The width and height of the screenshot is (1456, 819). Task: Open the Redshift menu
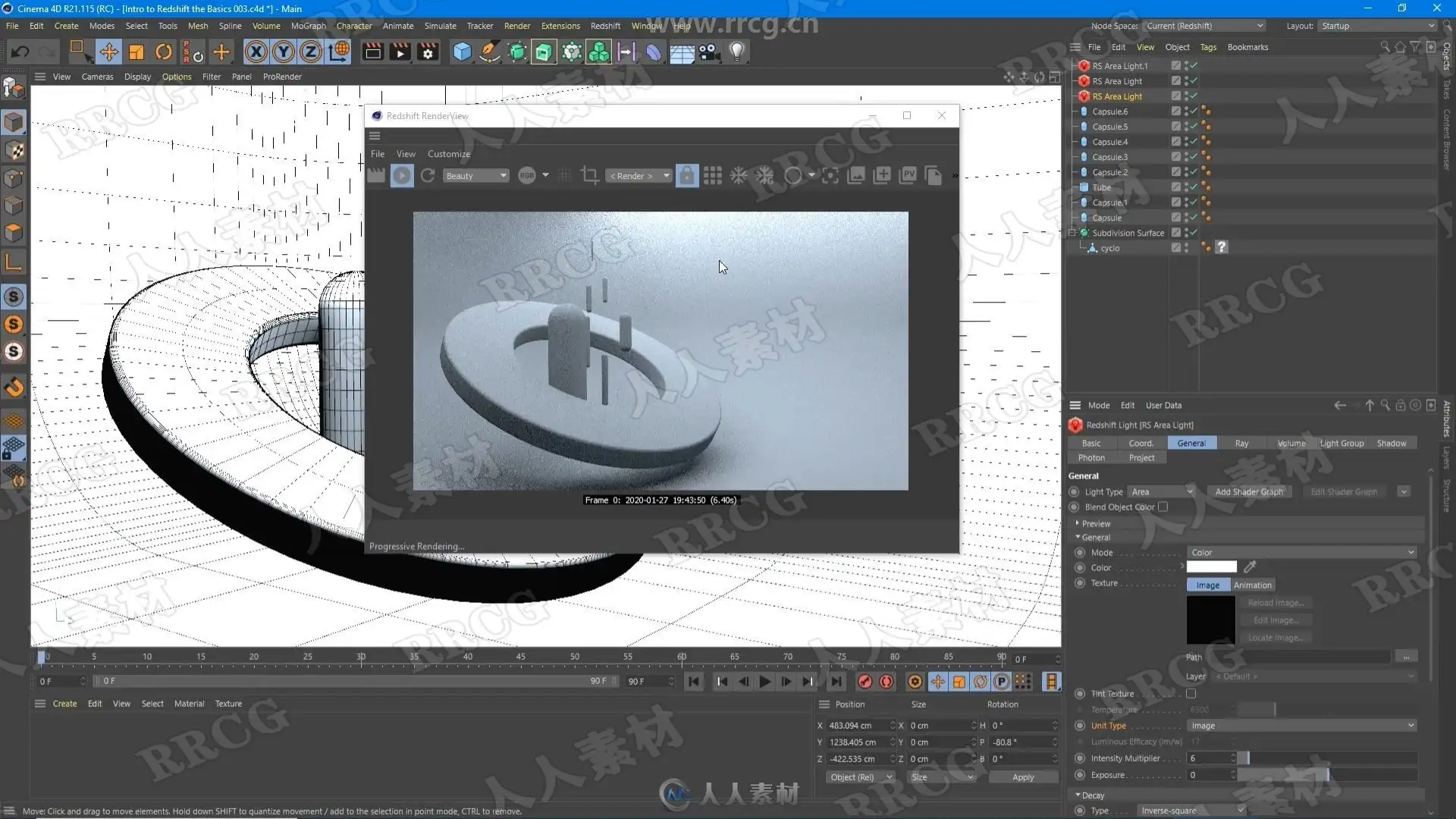604,26
